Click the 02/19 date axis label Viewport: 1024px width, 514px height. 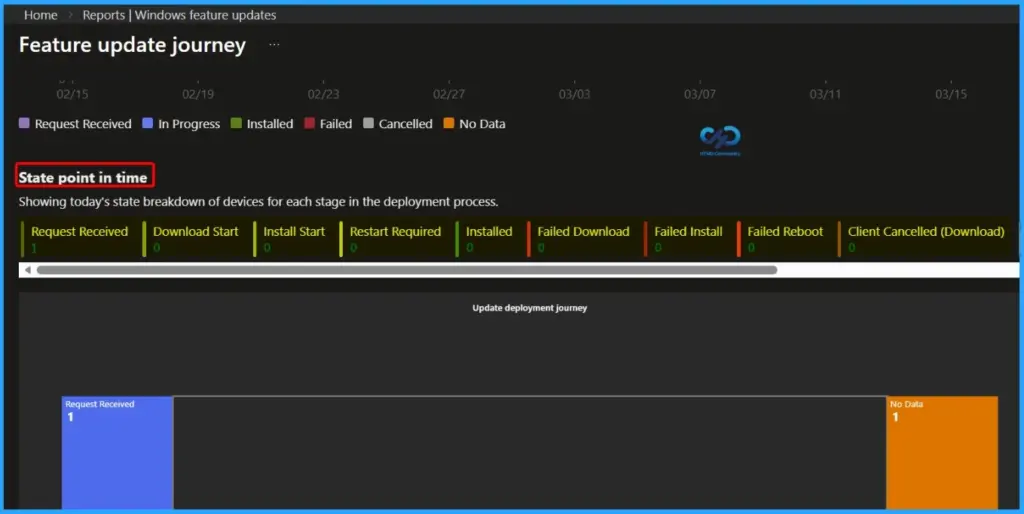[x=198, y=94]
